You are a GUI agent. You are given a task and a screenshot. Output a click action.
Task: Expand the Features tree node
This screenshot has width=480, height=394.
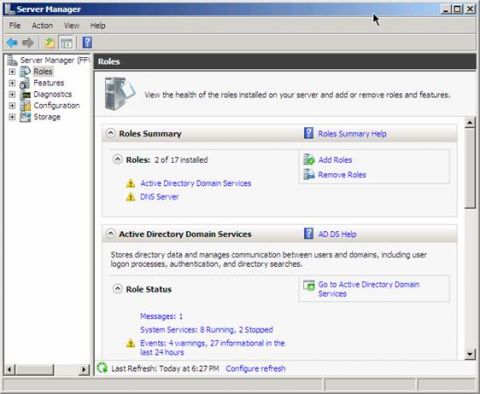pos(12,83)
